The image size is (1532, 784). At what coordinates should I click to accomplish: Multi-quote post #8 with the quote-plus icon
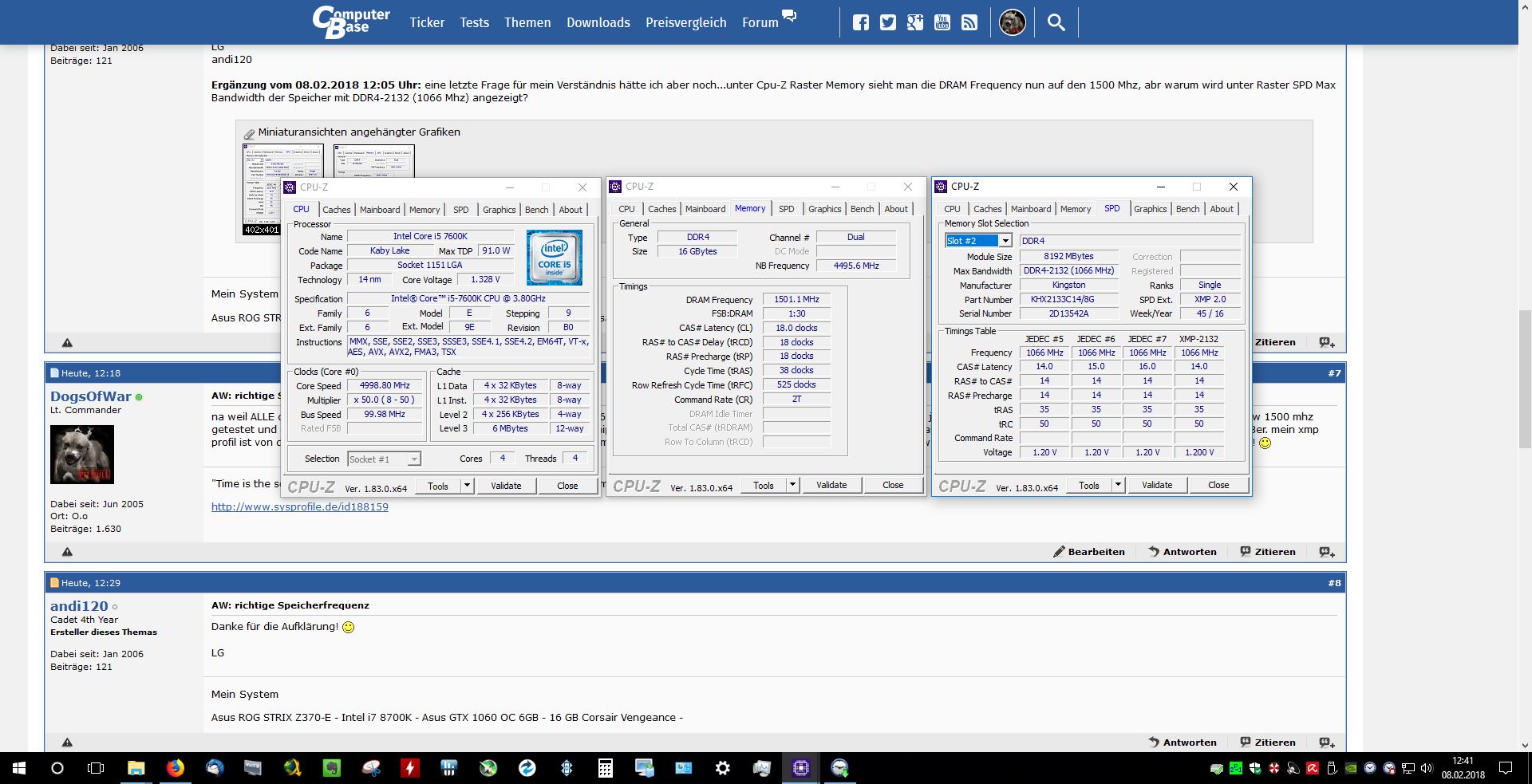tap(1326, 742)
